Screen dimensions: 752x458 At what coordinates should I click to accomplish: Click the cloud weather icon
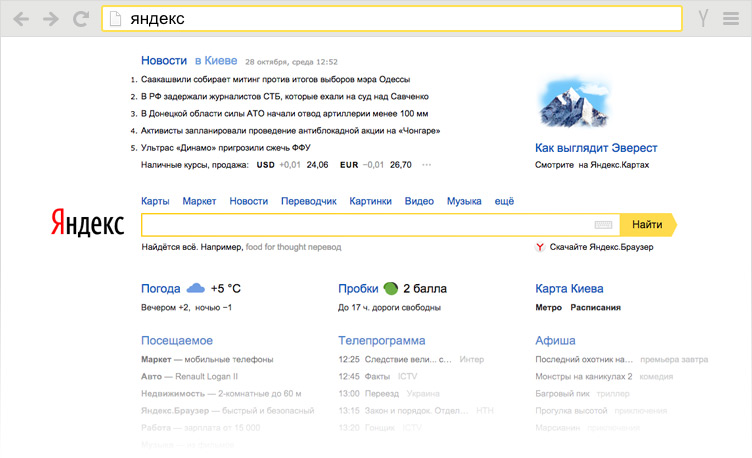[x=195, y=288]
